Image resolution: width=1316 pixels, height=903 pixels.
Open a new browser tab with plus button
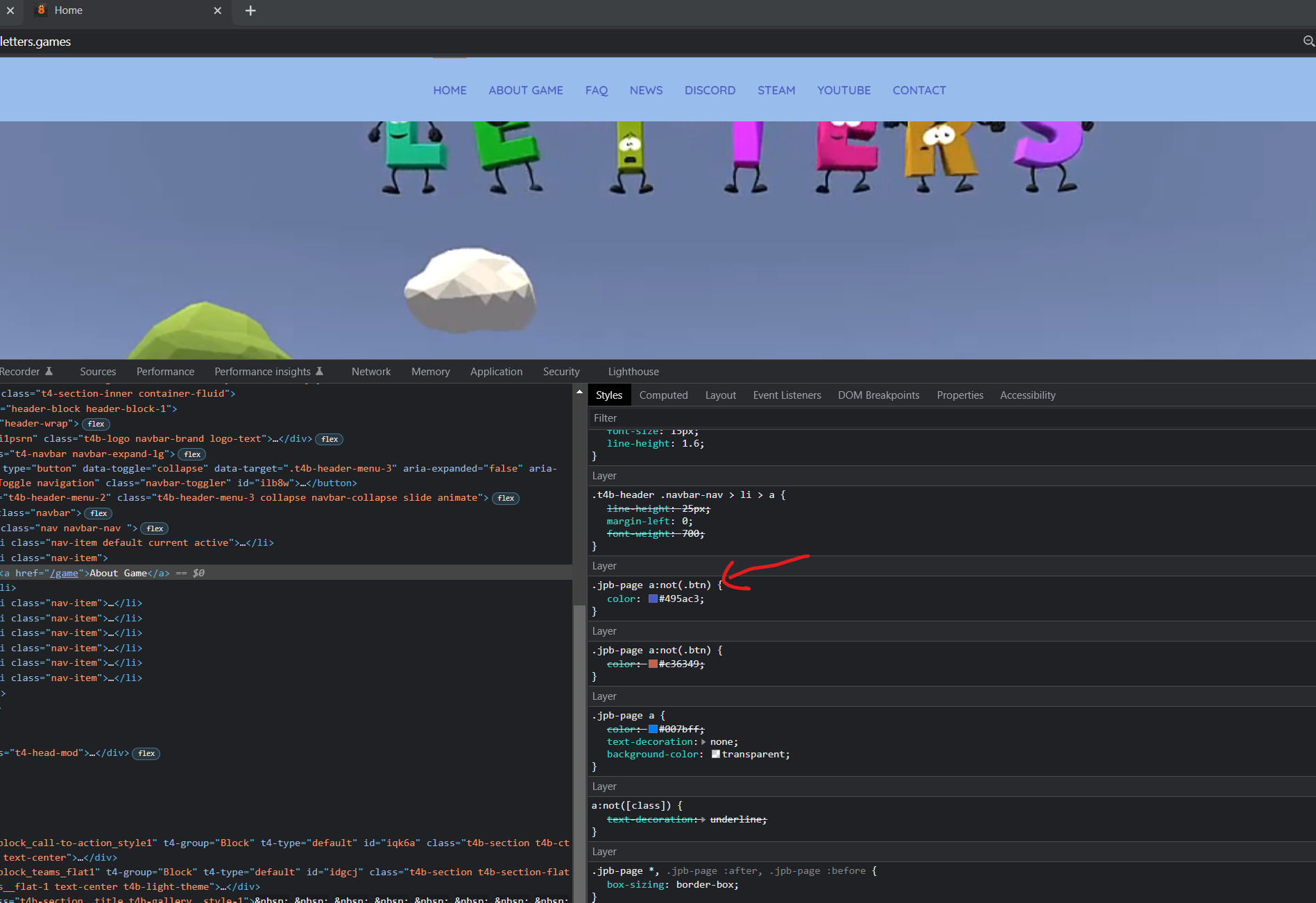[x=250, y=10]
